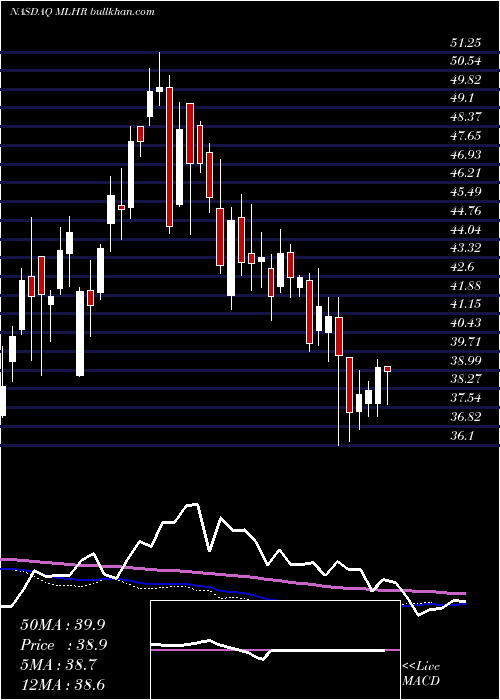Screen dimensions: 500x700
Task: Click the 38.99 price axis label
Action: (x=466, y=360)
